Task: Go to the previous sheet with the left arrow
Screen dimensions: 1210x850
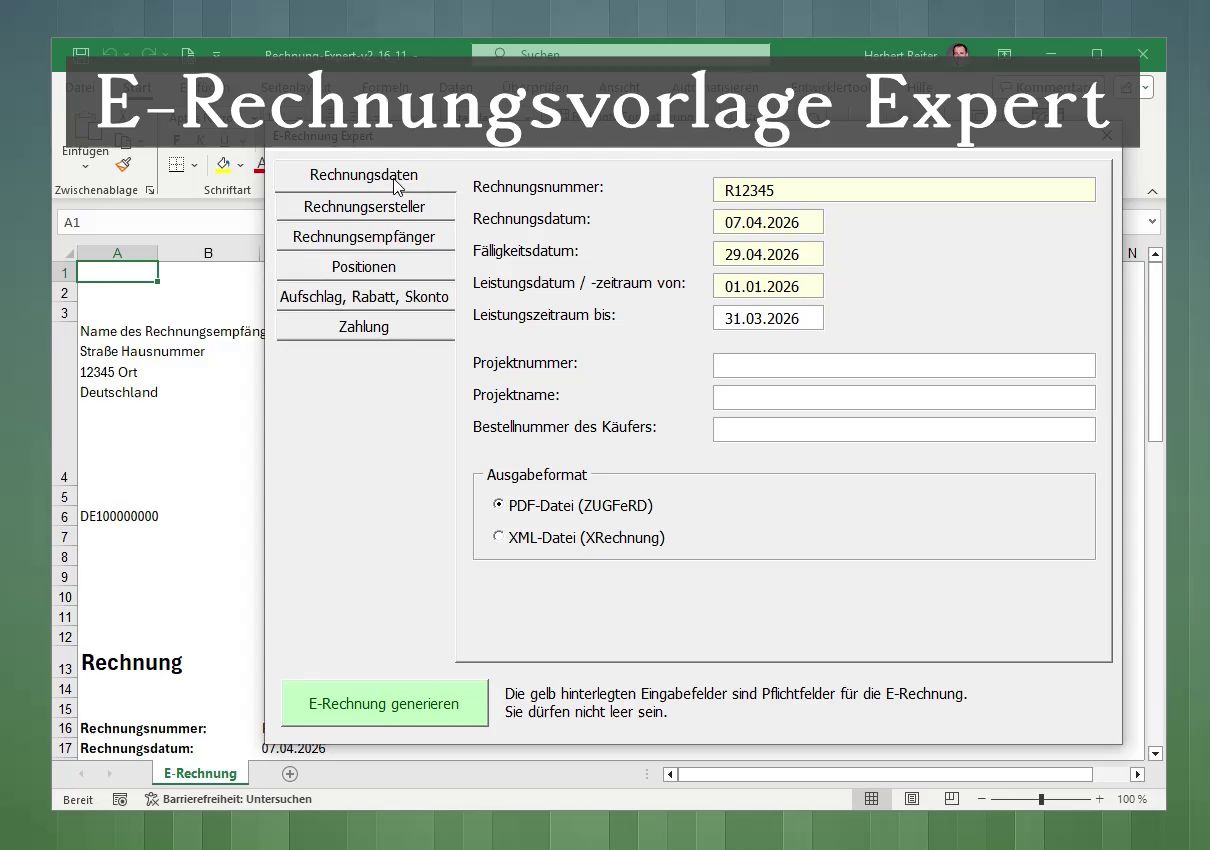Action: pos(82,773)
